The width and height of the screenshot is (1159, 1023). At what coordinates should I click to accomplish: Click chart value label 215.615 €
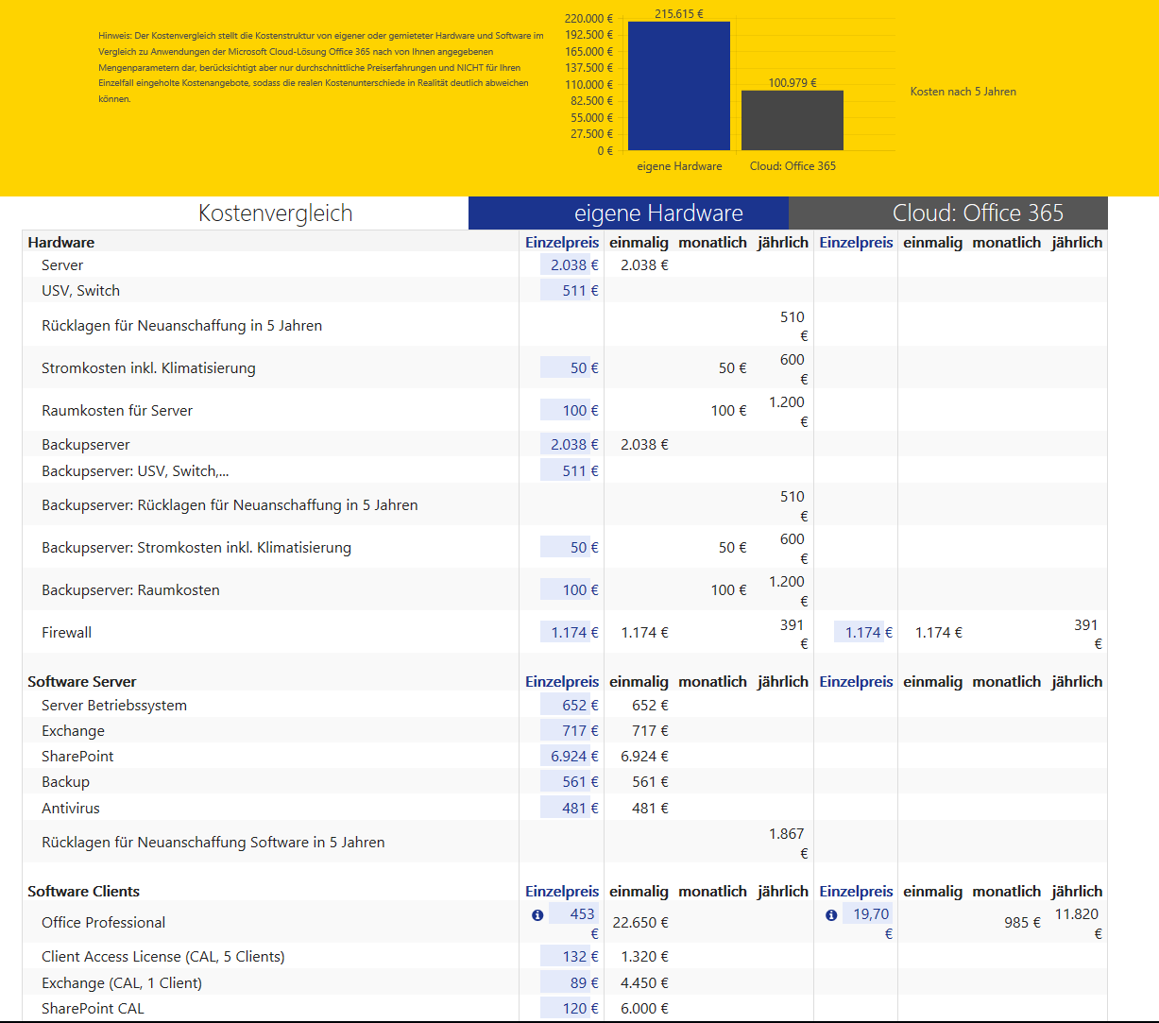tap(679, 14)
